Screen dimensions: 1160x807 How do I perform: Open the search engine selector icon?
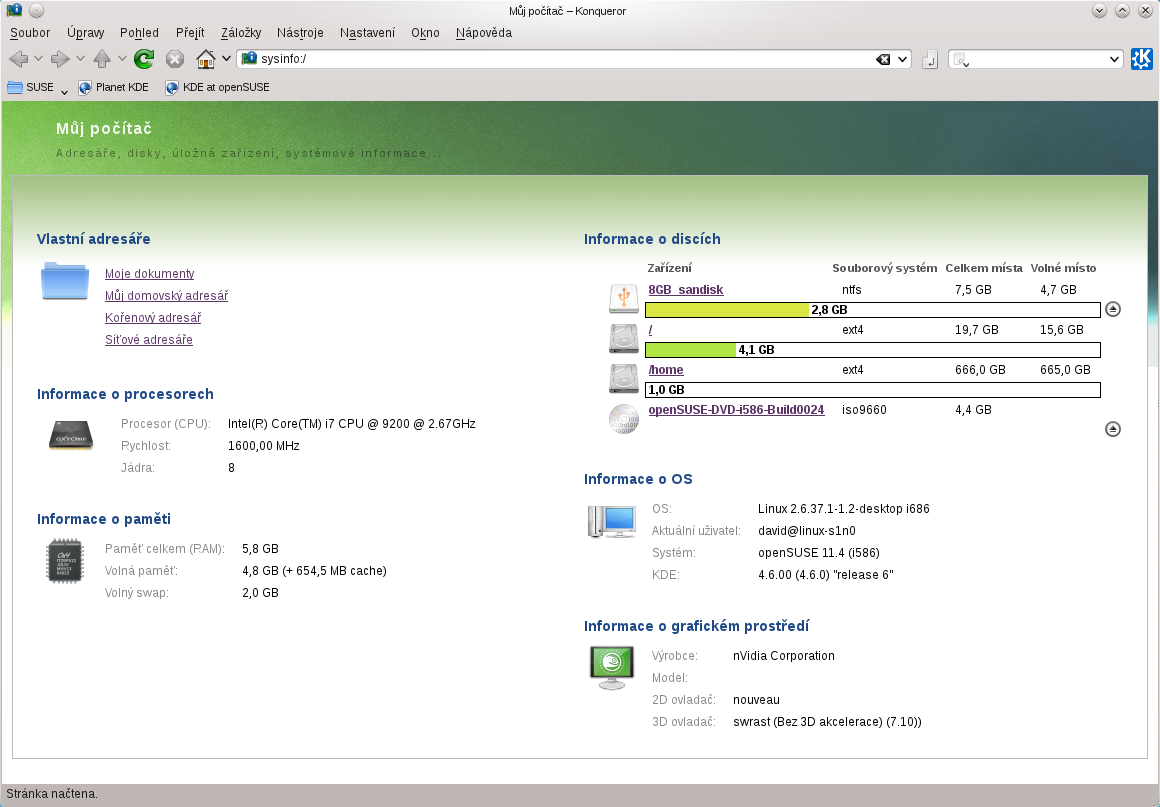click(960, 59)
